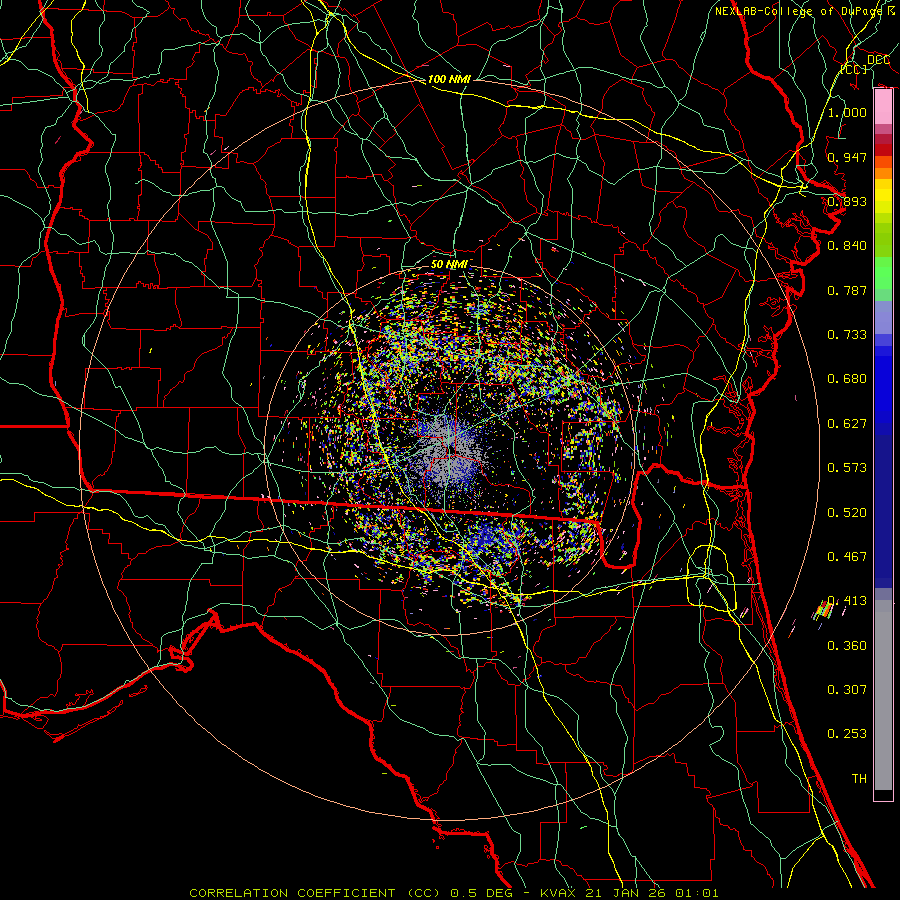Click the pink swatch atop the color bar
The width and height of the screenshot is (900, 900).
click(883, 107)
